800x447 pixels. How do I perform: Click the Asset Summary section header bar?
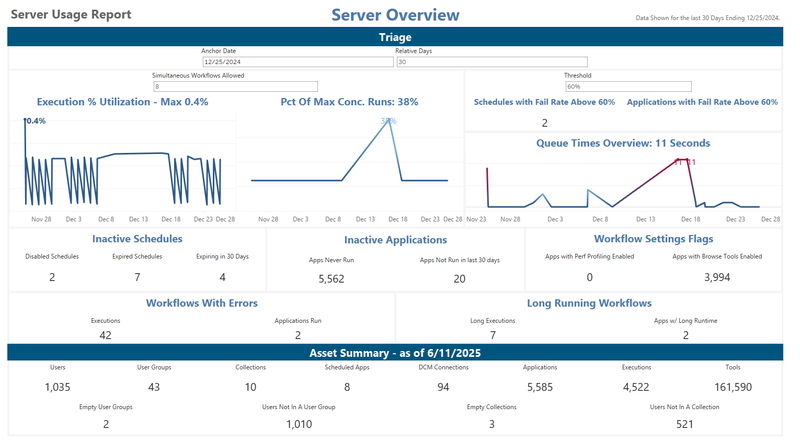pyautogui.click(x=395, y=353)
